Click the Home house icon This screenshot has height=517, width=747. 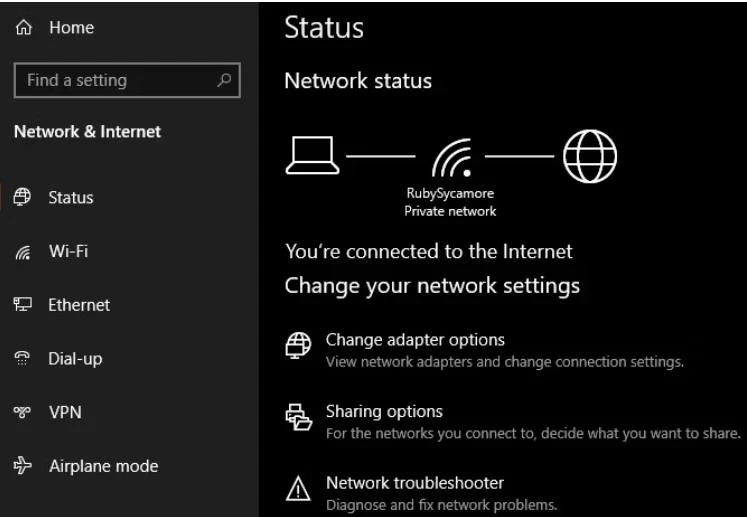click(x=23, y=28)
